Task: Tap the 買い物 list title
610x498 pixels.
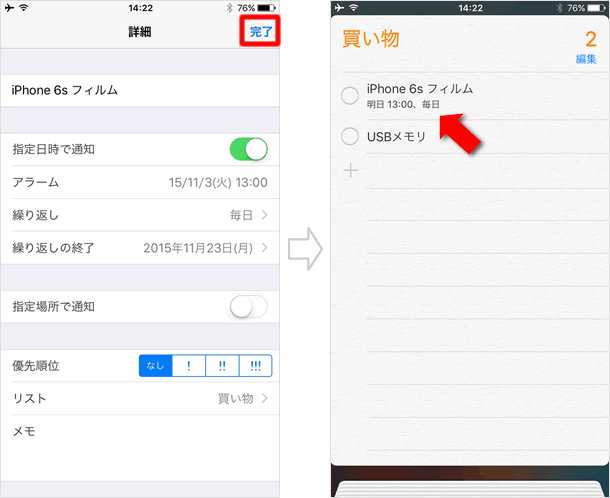Action: (371, 39)
